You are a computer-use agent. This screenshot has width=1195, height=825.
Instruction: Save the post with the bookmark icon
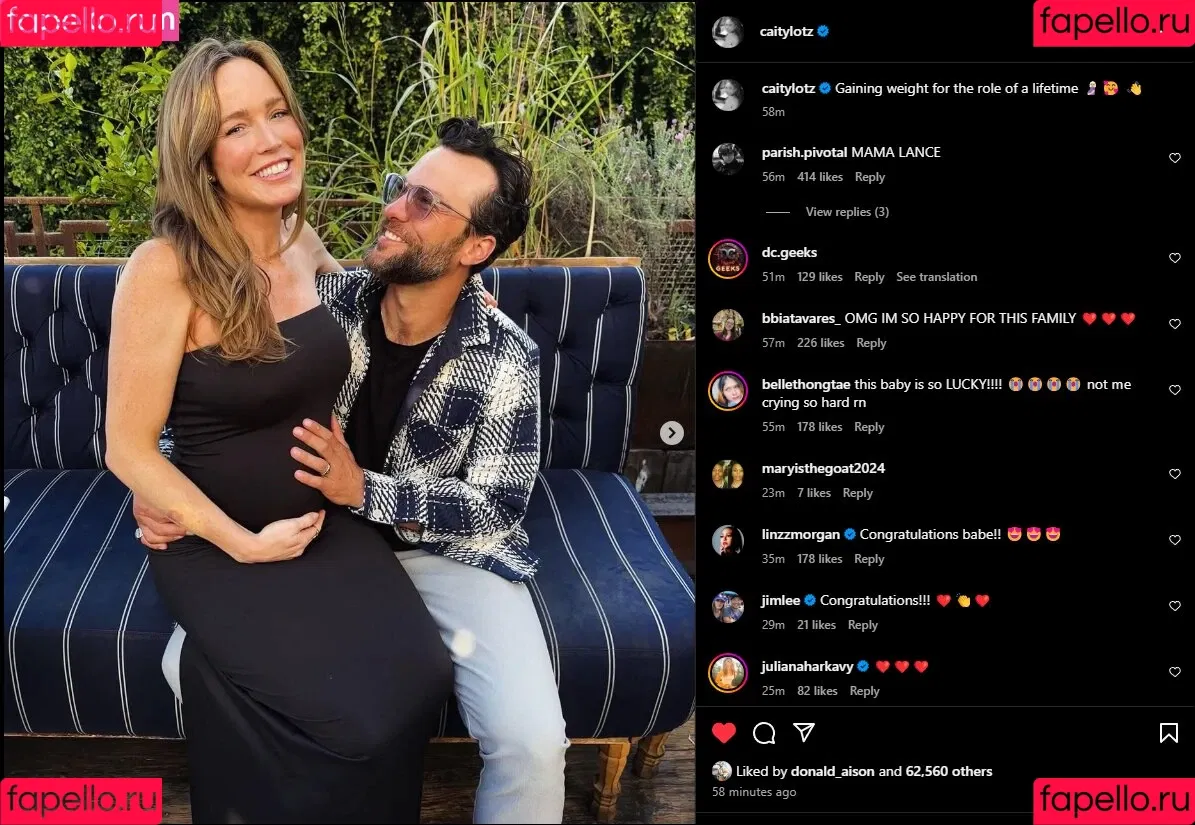point(1168,733)
